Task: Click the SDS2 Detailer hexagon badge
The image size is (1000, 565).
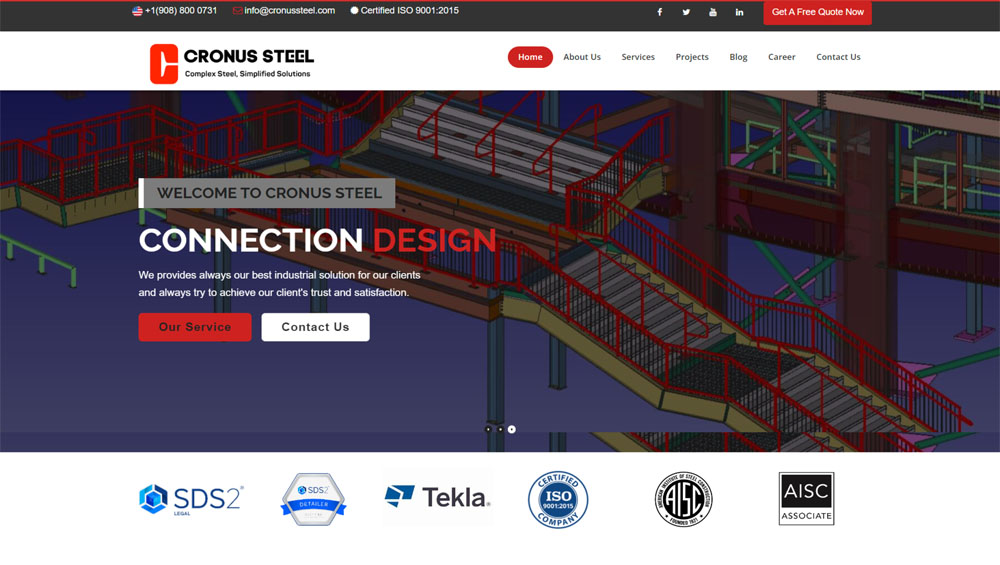Action: (x=313, y=499)
